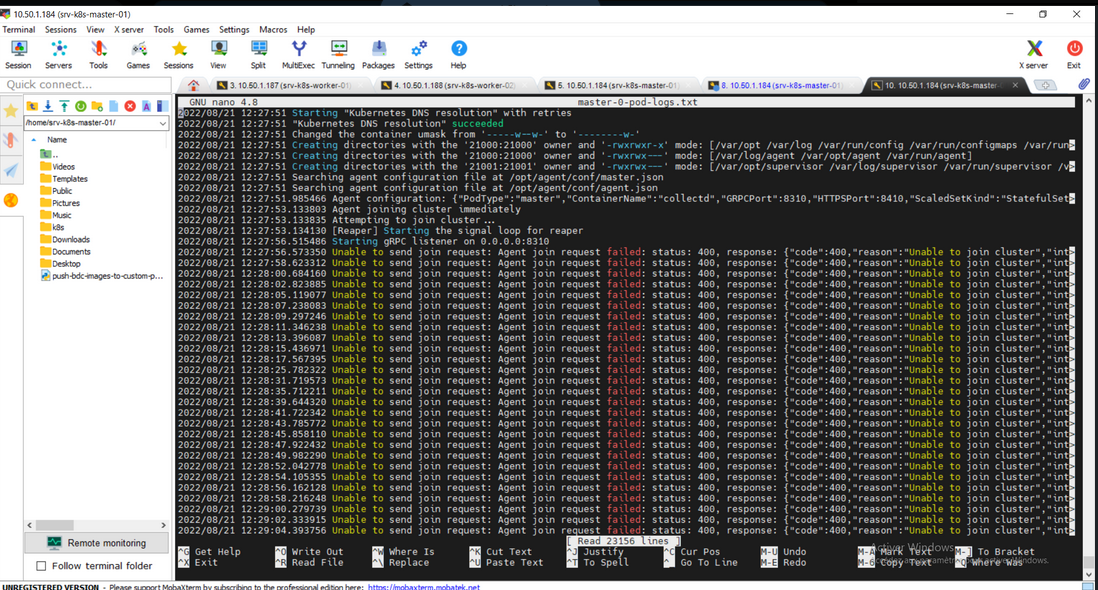Create a new folder in the SFTP panel
1098x590 pixels.
tap(97, 107)
